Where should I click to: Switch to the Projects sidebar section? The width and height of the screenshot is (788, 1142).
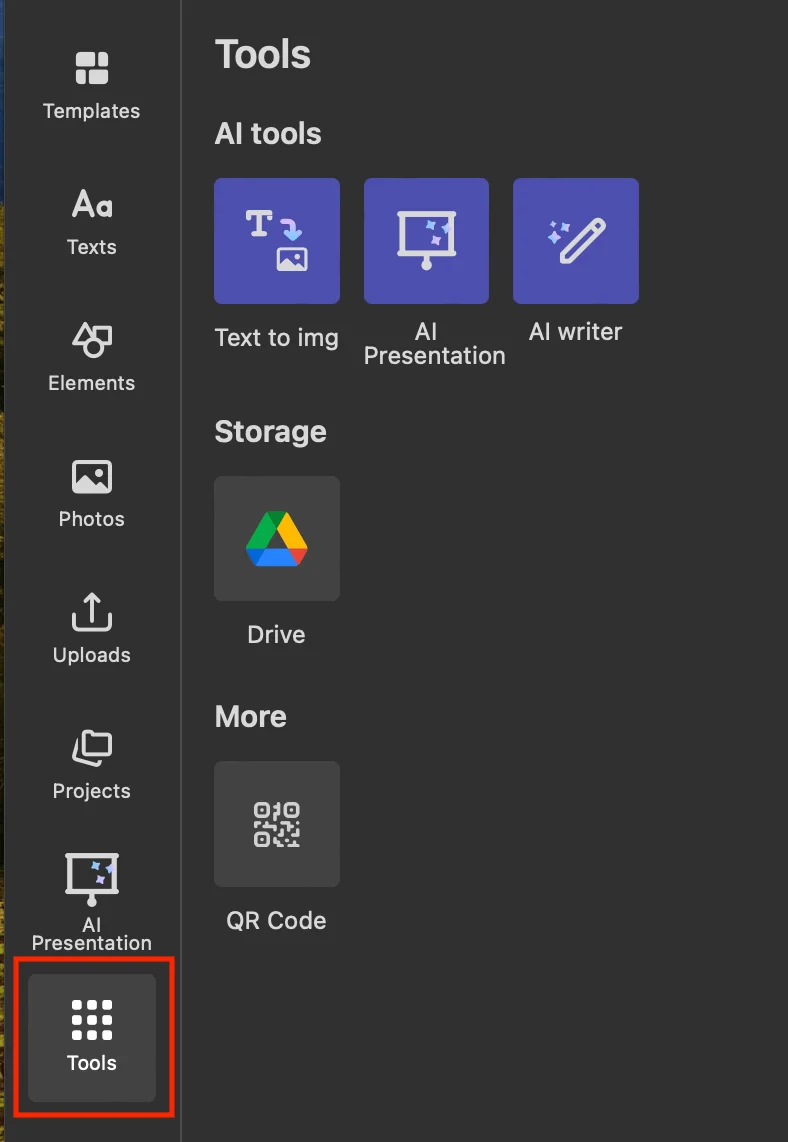[92, 765]
